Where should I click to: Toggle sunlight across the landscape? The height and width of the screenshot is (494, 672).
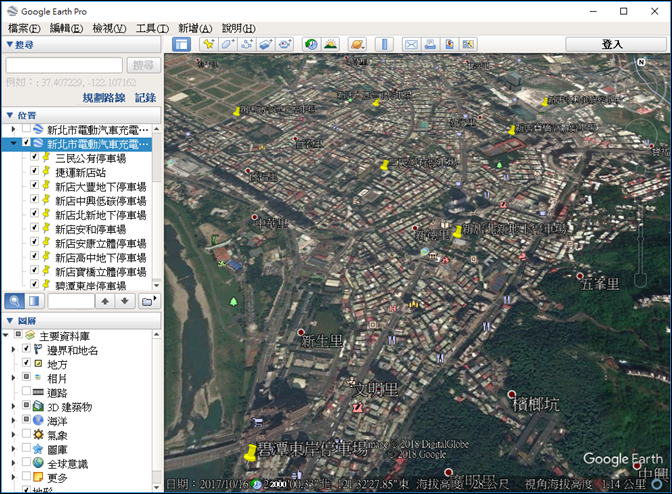click(330, 44)
